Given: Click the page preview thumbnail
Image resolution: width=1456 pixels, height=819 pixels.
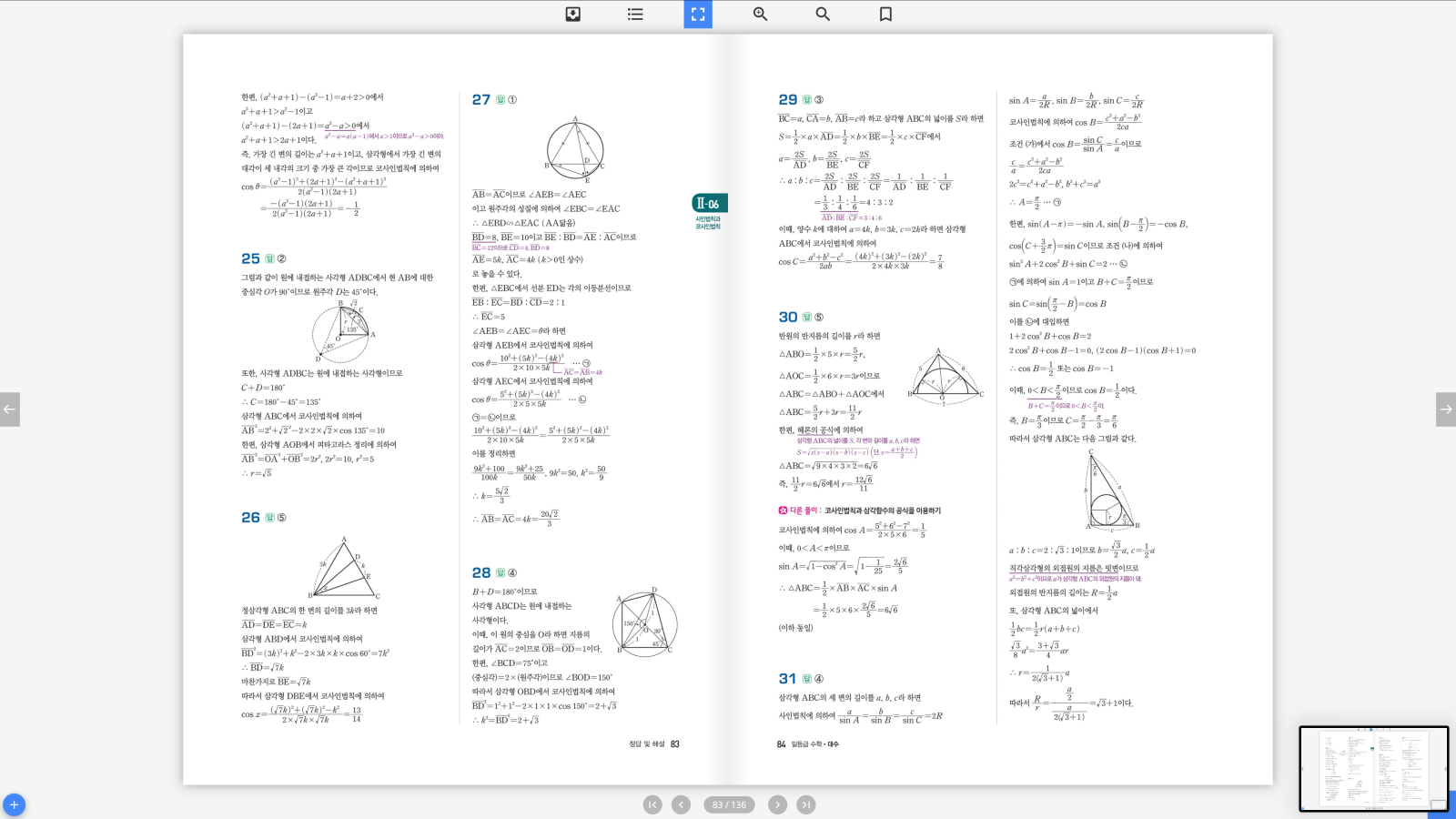Looking at the screenshot, I should pyautogui.click(x=1373, y=768).
